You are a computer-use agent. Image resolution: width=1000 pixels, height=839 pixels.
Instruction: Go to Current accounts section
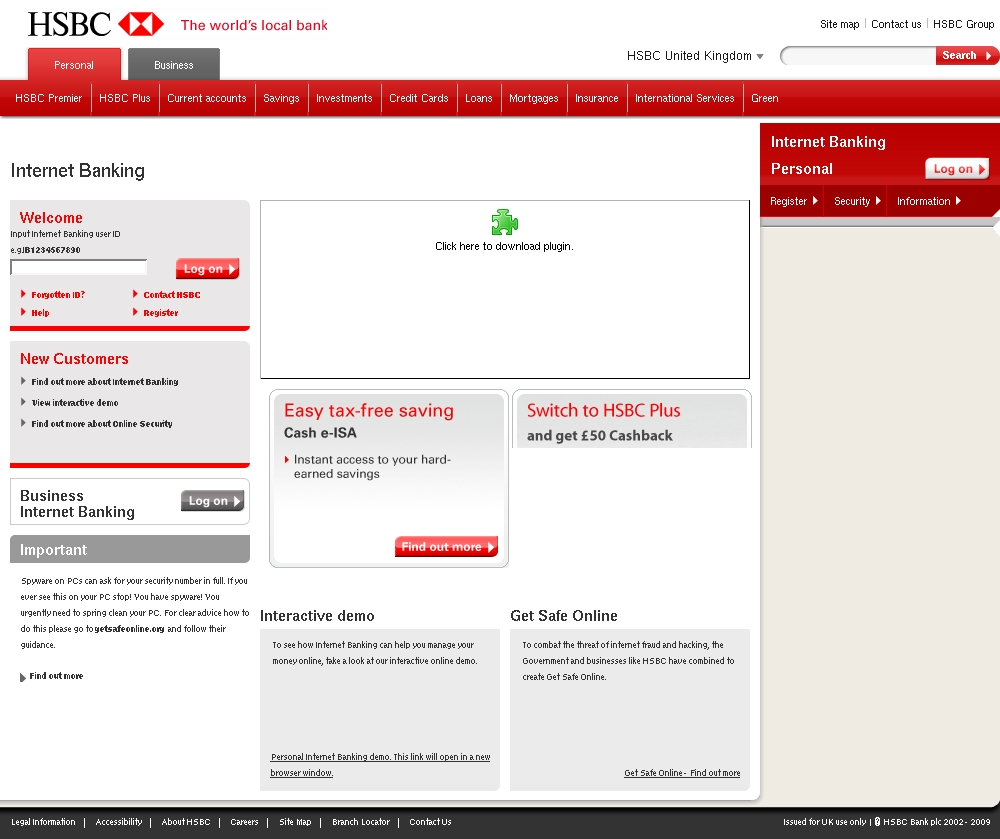(207, 98)
